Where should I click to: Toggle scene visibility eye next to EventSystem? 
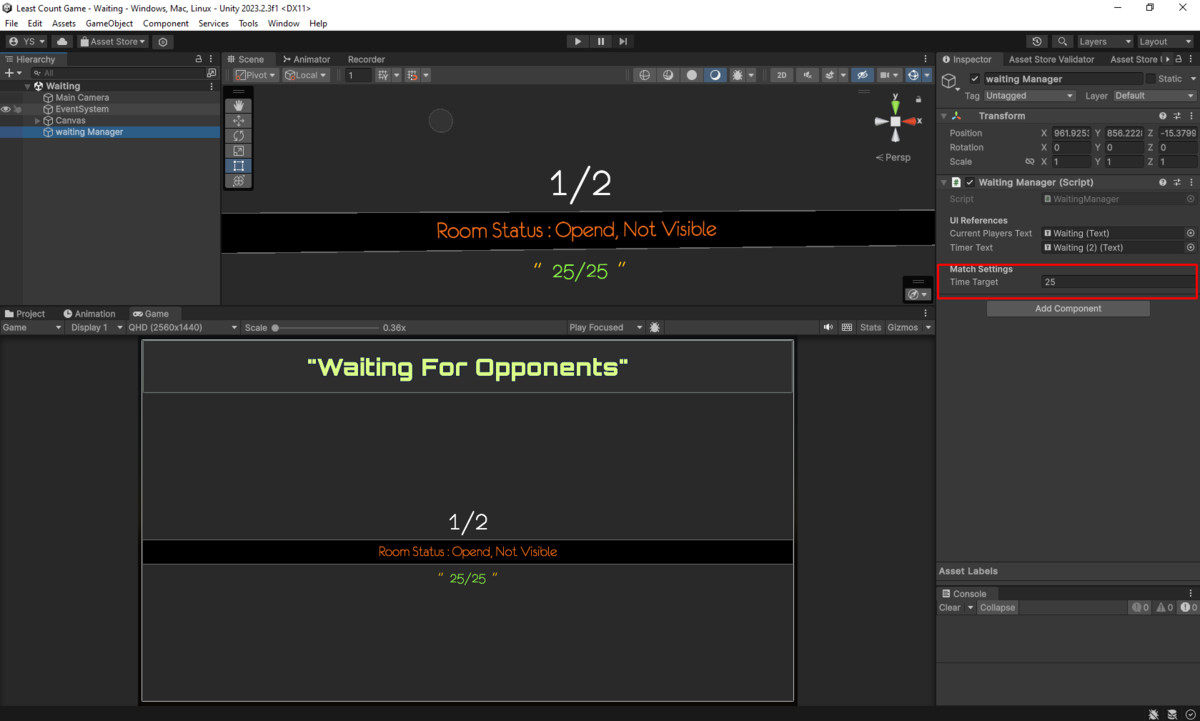[x=5, y=109]
